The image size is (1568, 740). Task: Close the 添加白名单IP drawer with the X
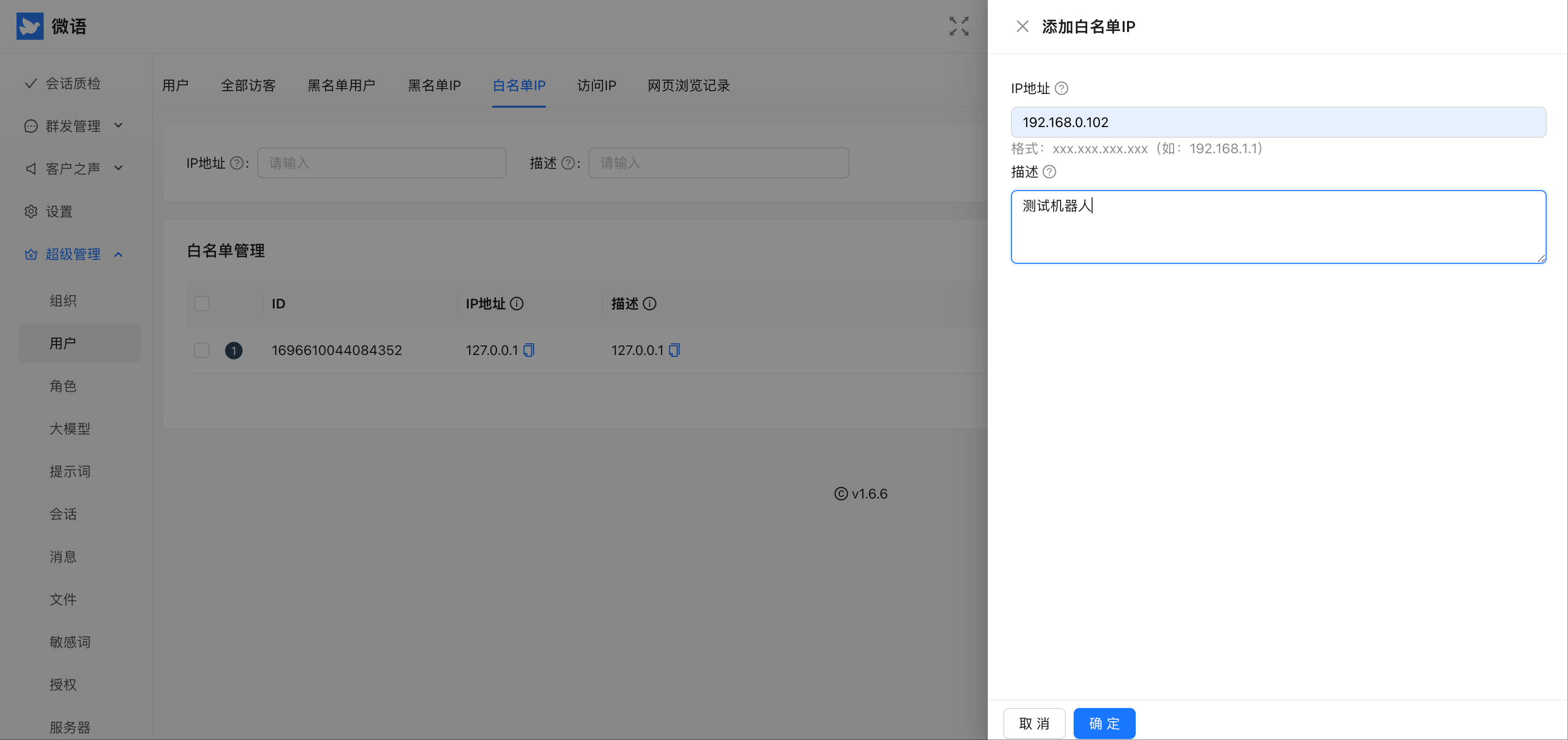pyautogui.click(x=1023, y=26)
